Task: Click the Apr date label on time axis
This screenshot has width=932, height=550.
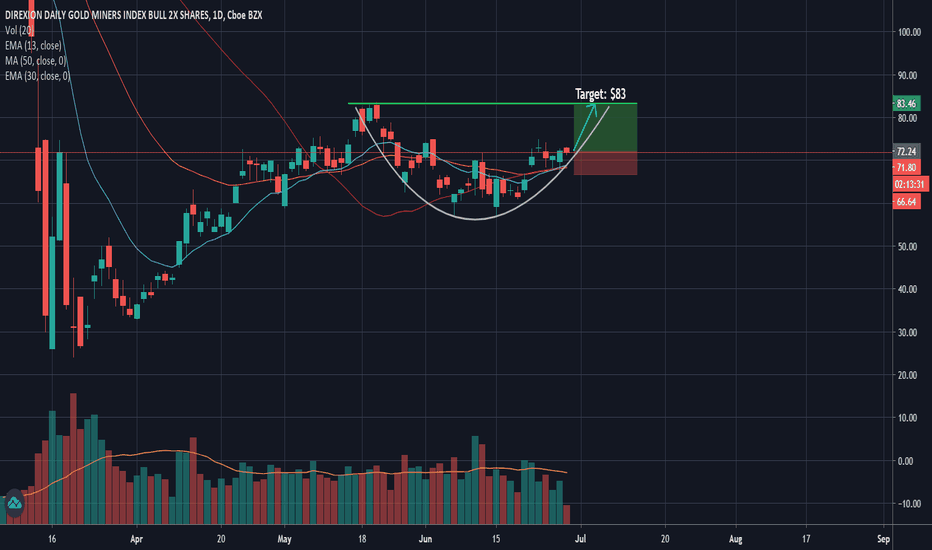Action: pyautogui.click(x=137, y=539)
